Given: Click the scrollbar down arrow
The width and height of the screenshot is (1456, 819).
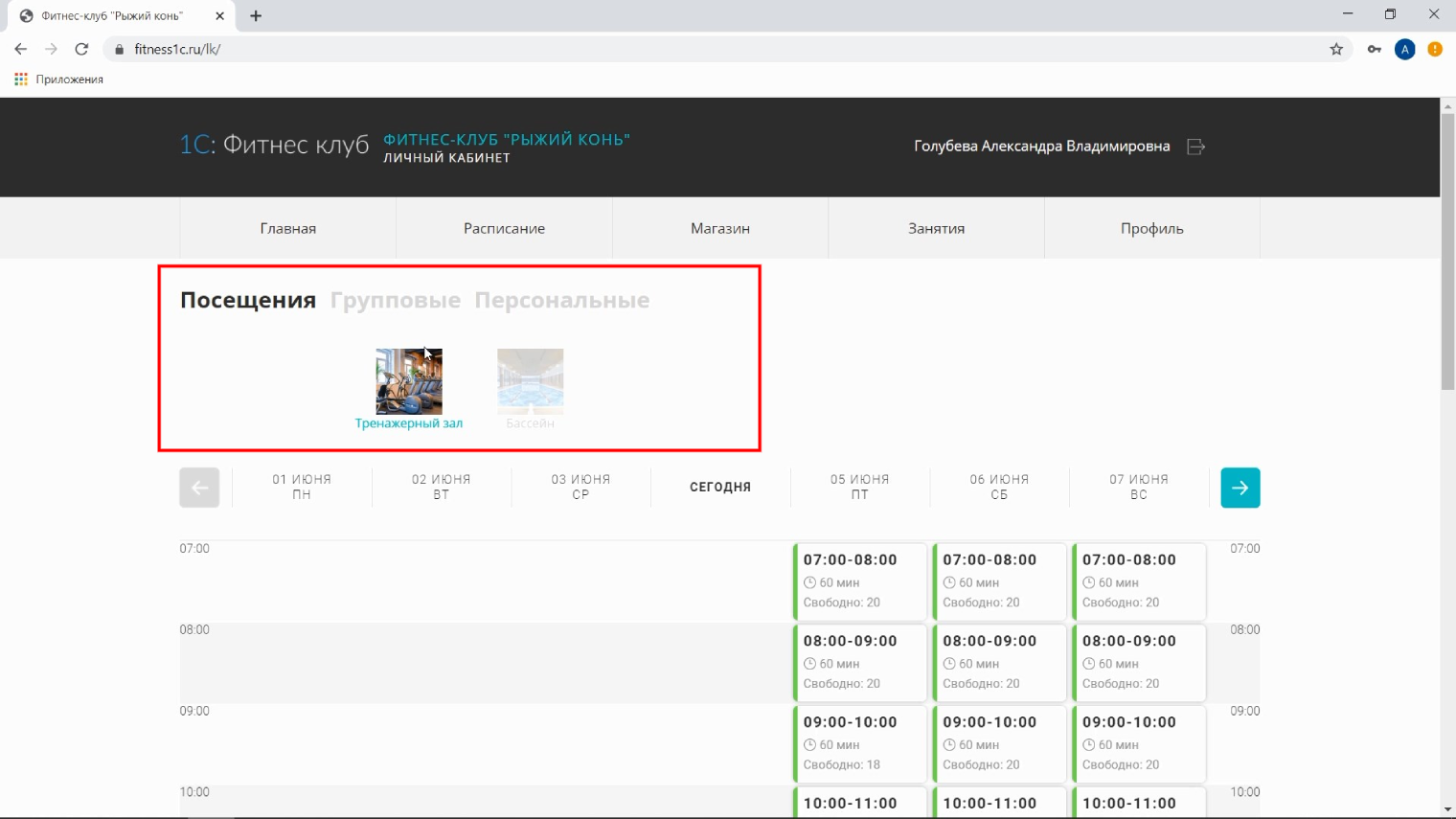Looking at the screenshot, I should point(1447,809).
